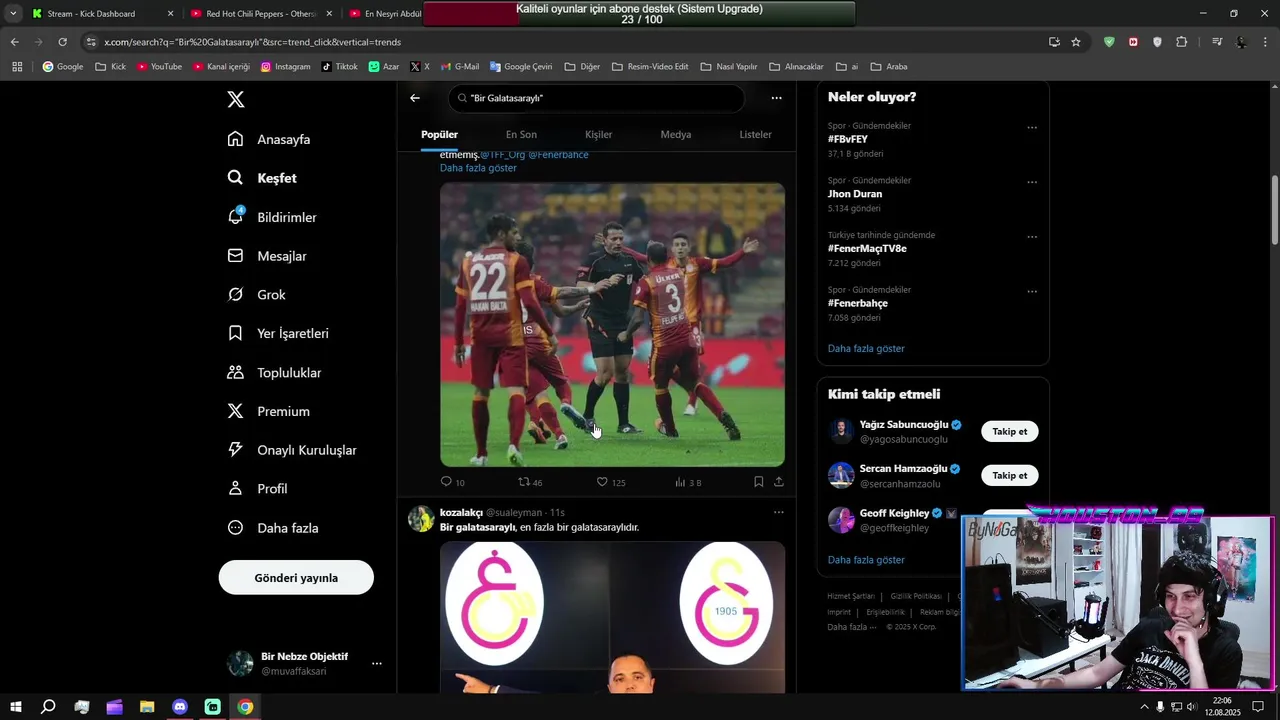Open Instagram bookmark in bookmarks bar
The height and width of the screenshot is (720, 1280).
point(285,67)
